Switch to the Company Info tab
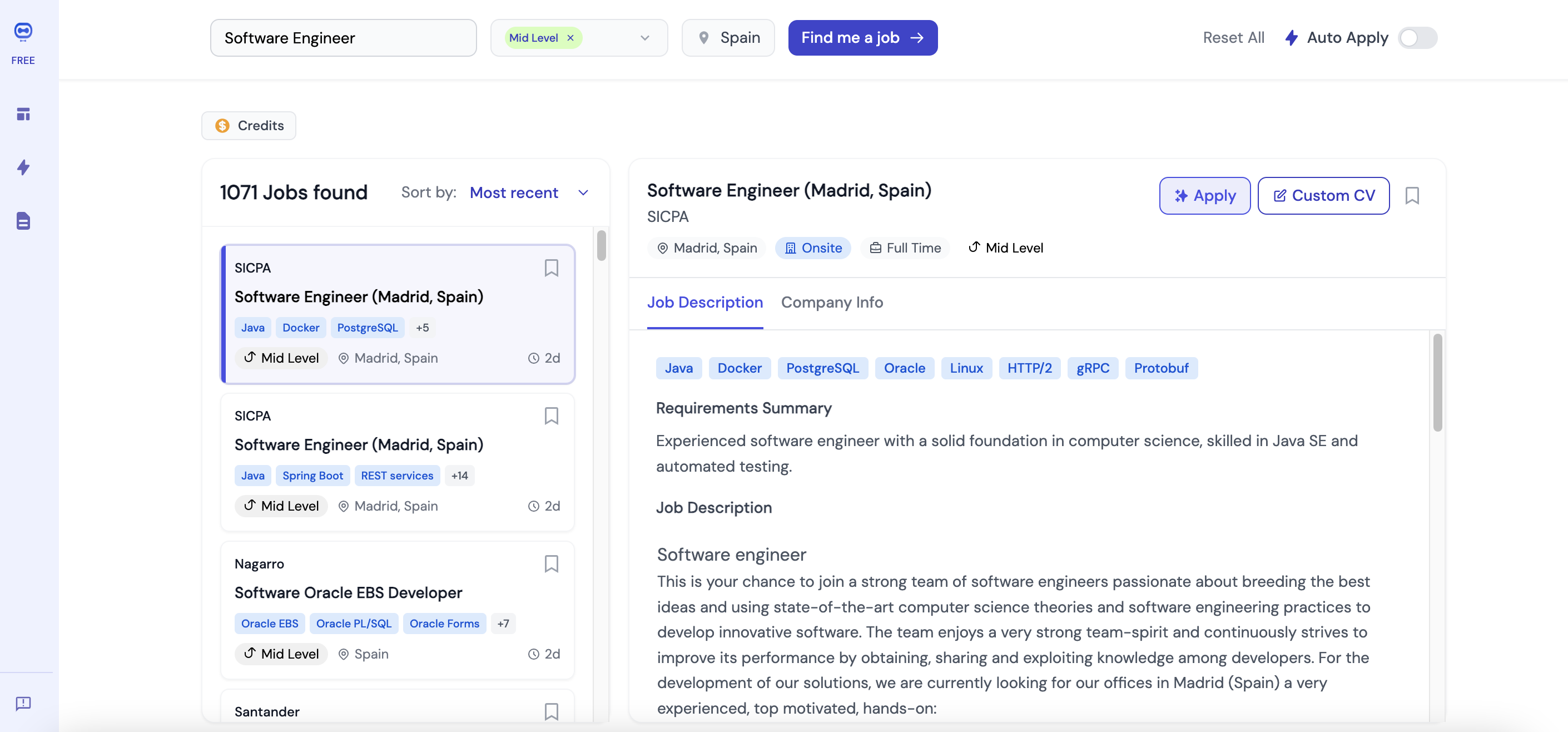This screenshot has width=1568, height=732. click(x=831, y=302)
